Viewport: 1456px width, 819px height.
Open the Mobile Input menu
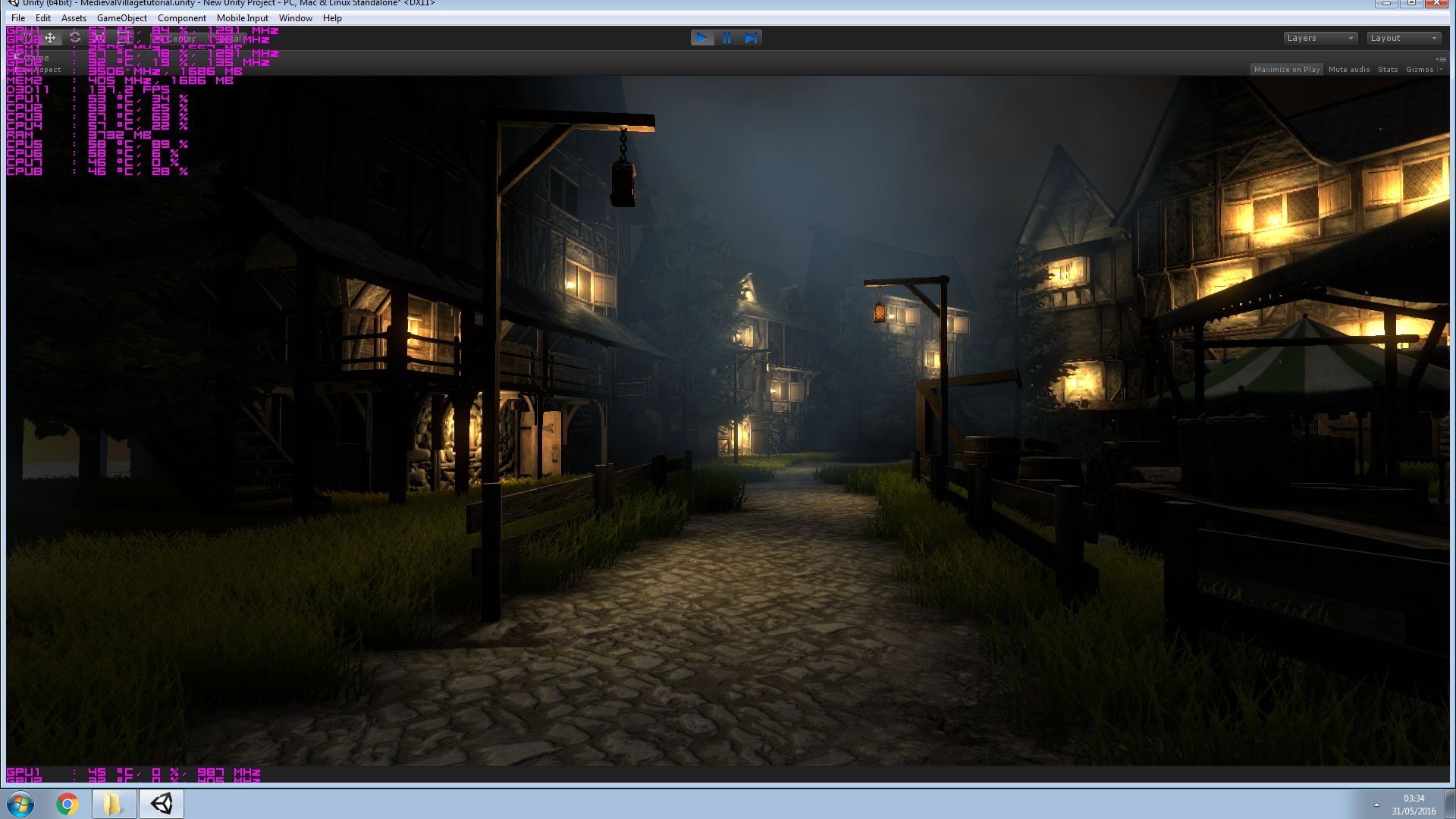point(243,18)
